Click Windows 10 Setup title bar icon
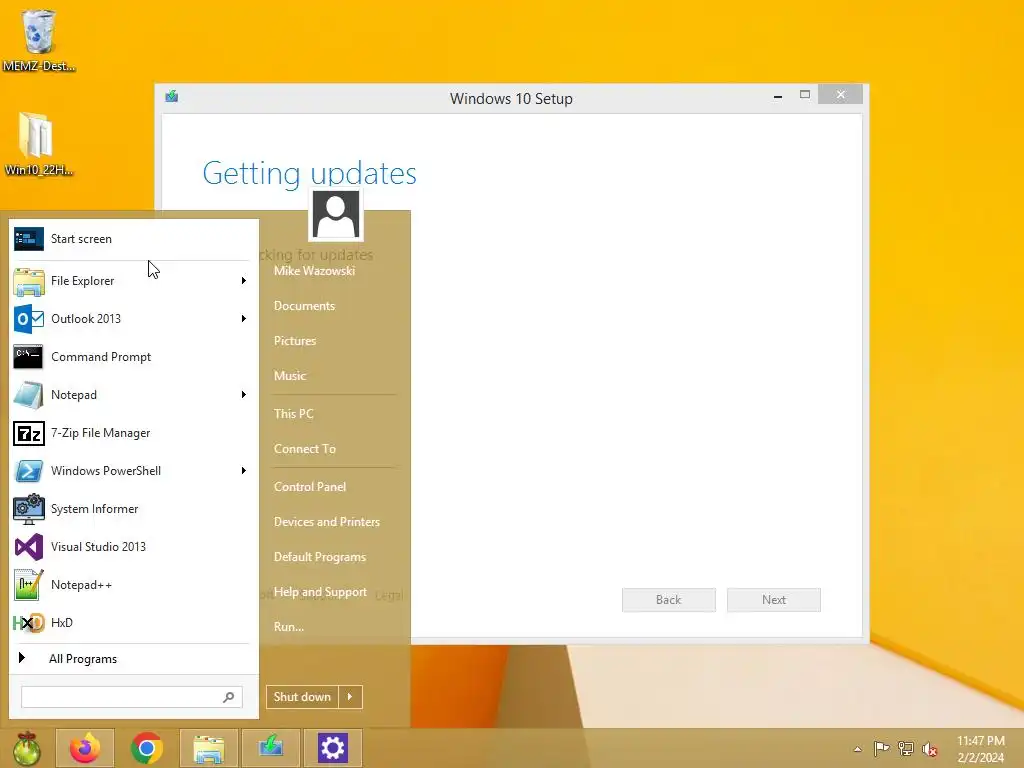 pos(172,97)
